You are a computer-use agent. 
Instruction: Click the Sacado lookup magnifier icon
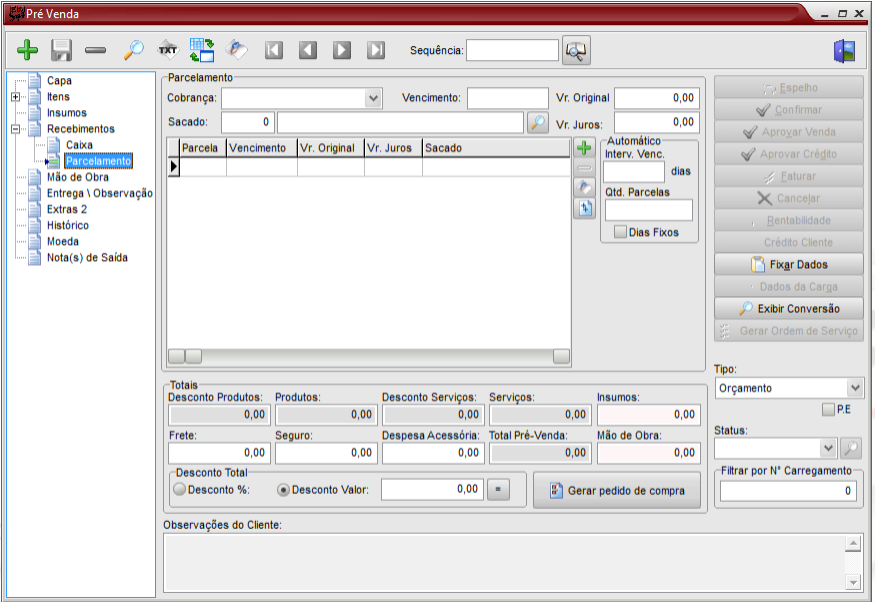(538, 122)
